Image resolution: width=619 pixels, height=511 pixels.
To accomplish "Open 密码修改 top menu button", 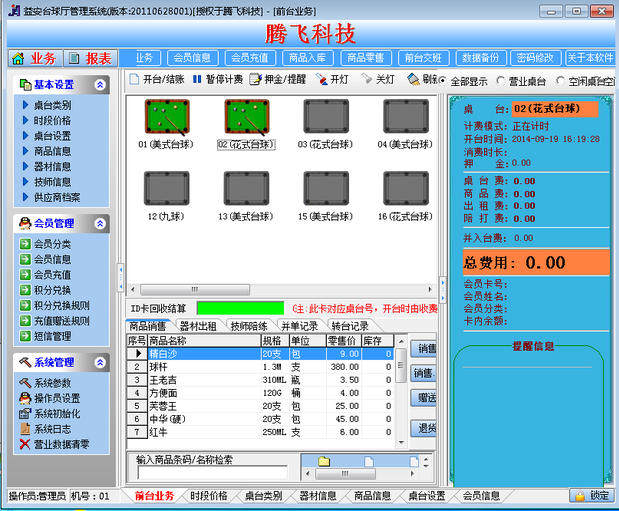I will (x=535, y=58).
